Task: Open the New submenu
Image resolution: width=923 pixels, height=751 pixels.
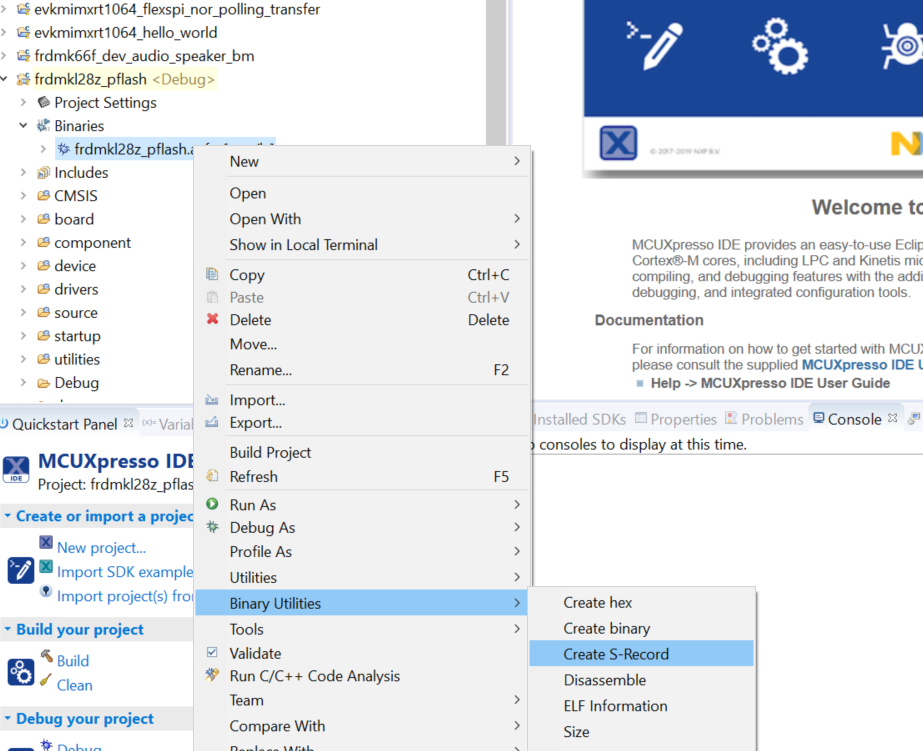Action: 363,161
